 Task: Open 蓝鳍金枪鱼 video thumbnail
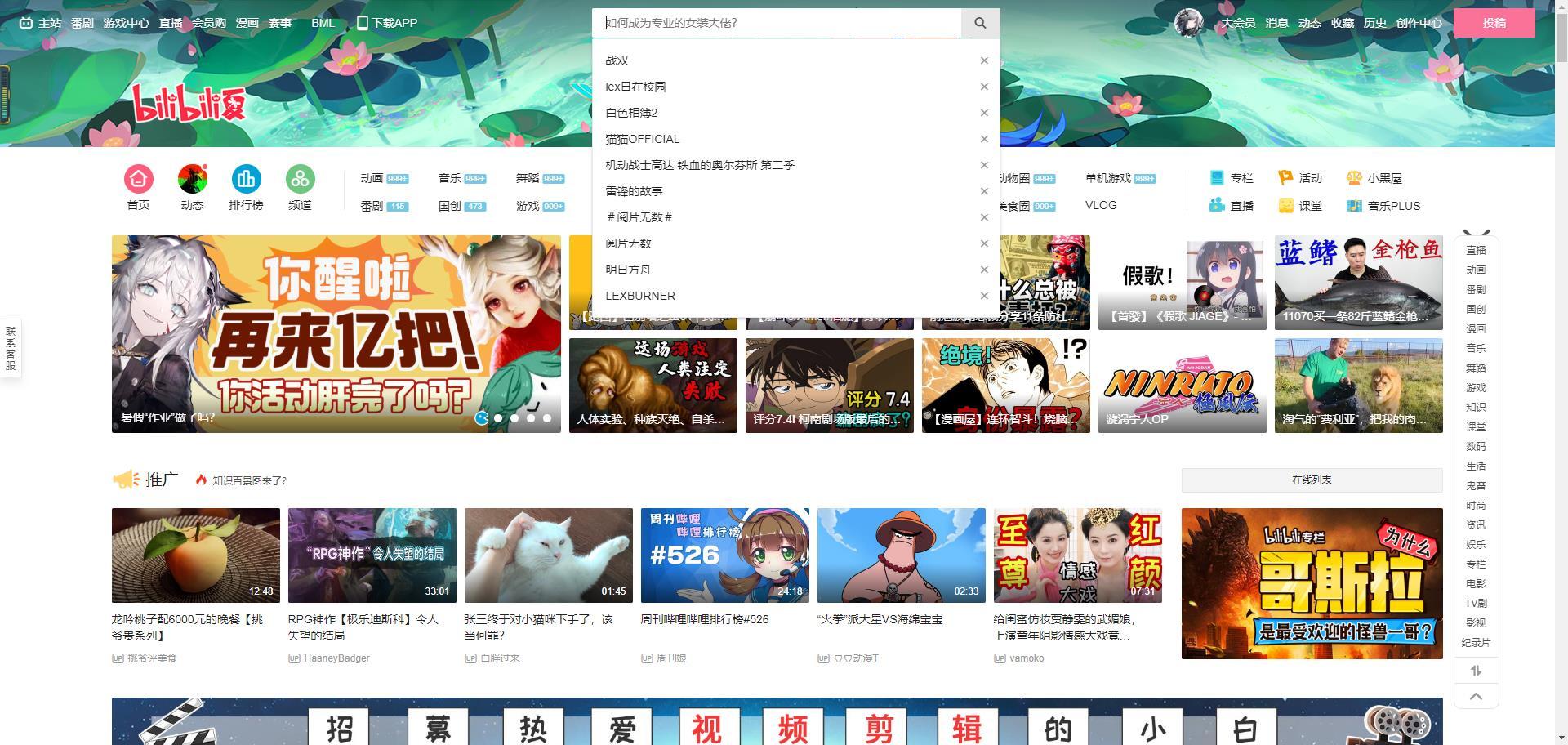[x=1359, y=283]
